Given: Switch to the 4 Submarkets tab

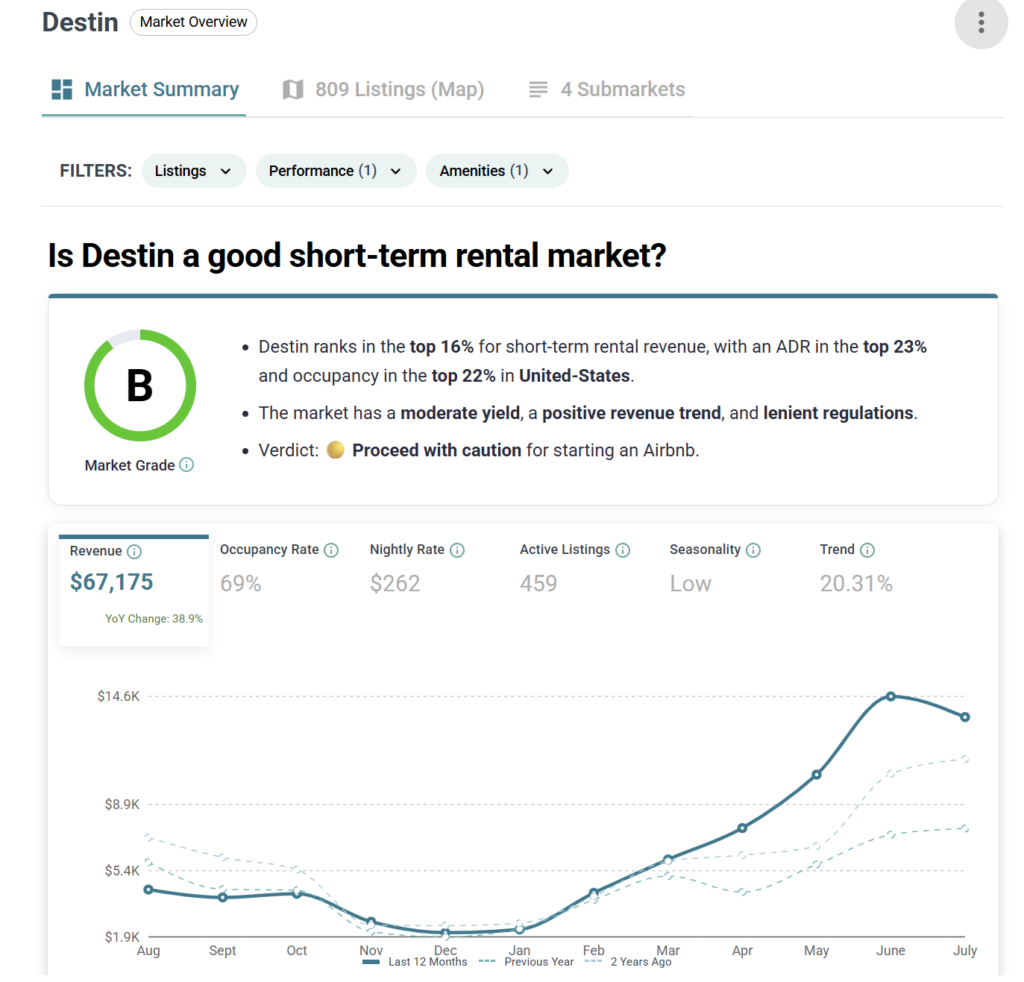Looking at the screenshot, I should (x=607, y=90).
